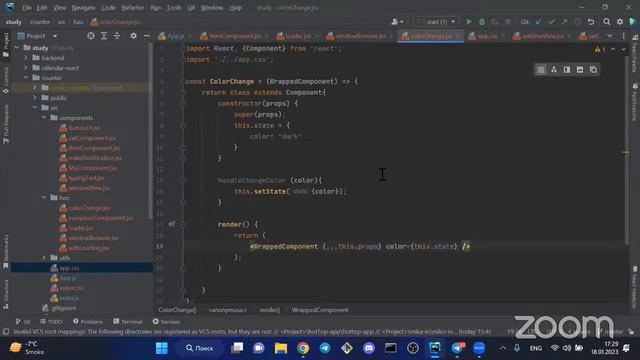
Task: Rollback changes with the undo arrow icon
Action: coord(591,22)
